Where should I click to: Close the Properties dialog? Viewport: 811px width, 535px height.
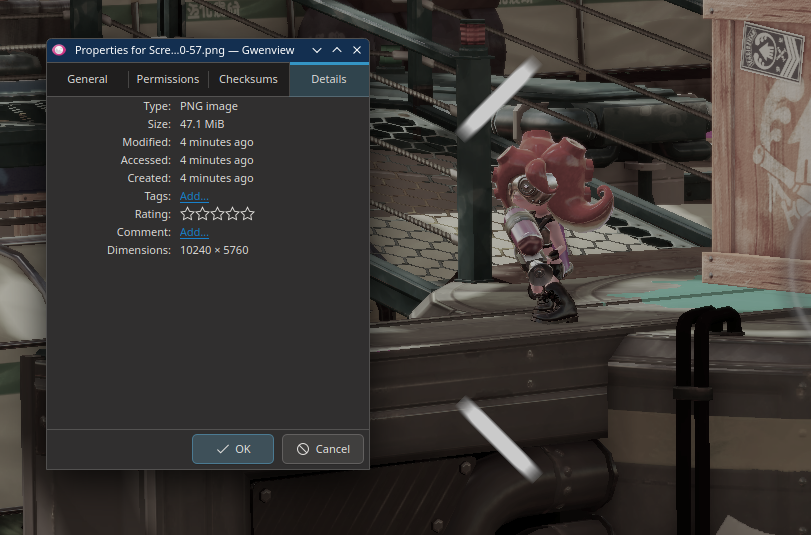coord(357,50)
